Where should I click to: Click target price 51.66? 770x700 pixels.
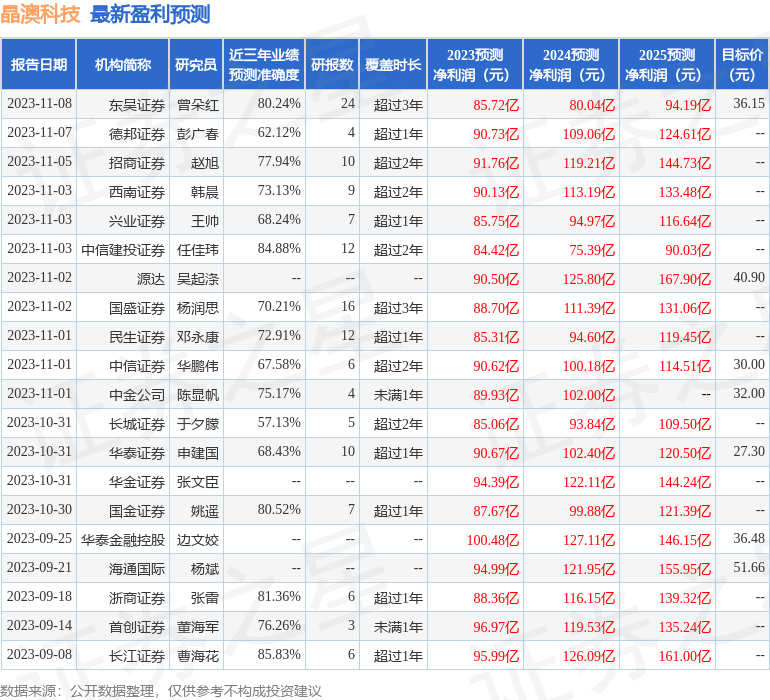coord(749,567)
